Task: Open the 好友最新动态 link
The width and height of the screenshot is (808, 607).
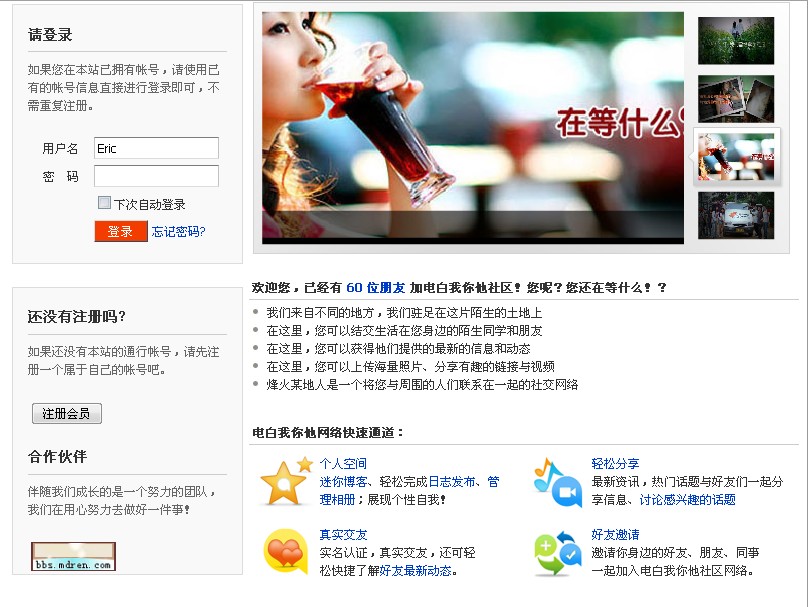Action: click(416, 571)
